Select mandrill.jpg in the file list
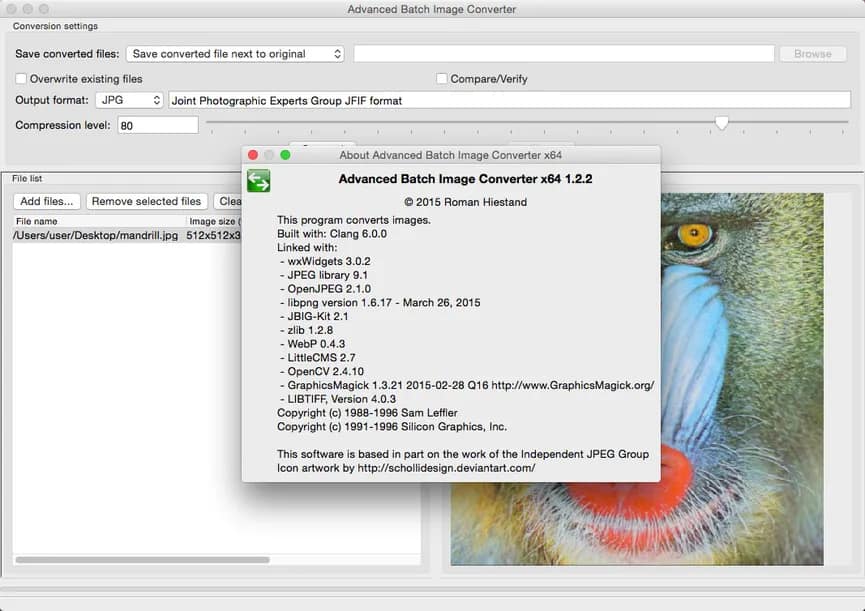Viewport: 865px width, 611px height. [95, 235]
